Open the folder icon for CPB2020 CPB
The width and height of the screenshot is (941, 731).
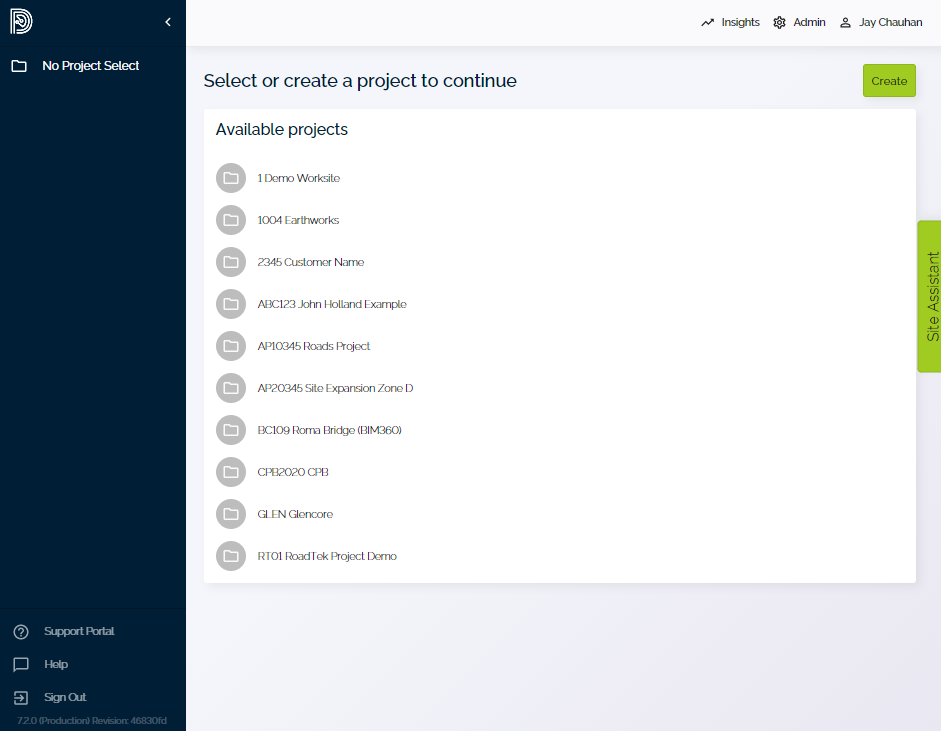point(231,472)
